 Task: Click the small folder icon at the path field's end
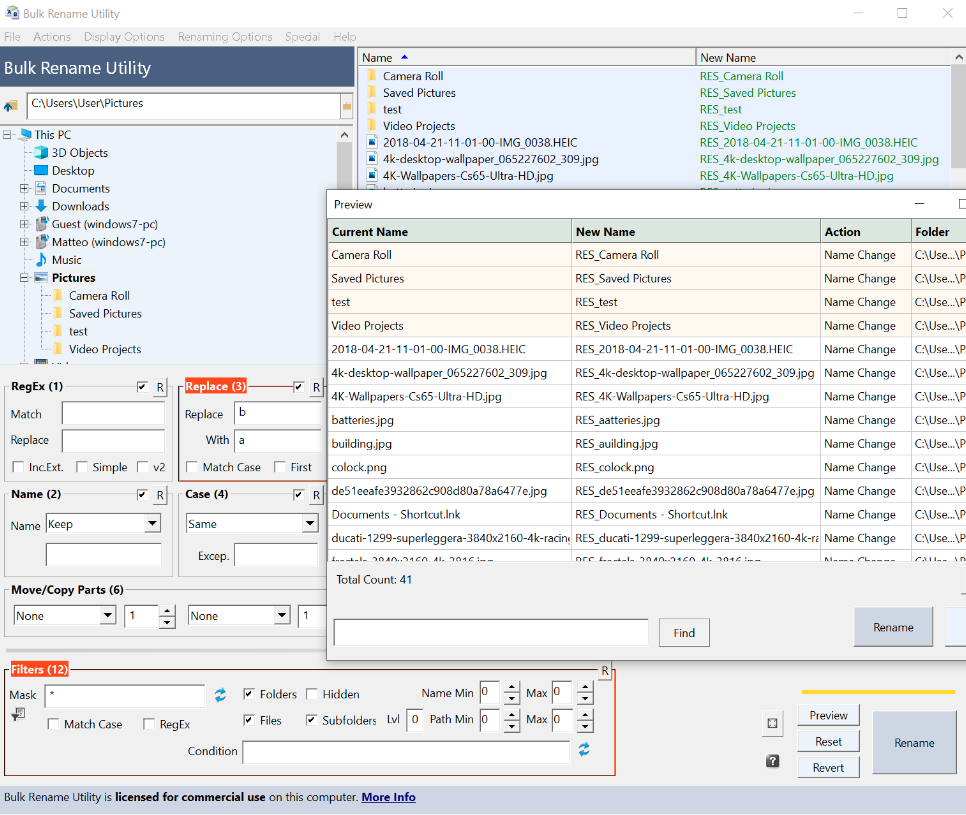(347, 107)
